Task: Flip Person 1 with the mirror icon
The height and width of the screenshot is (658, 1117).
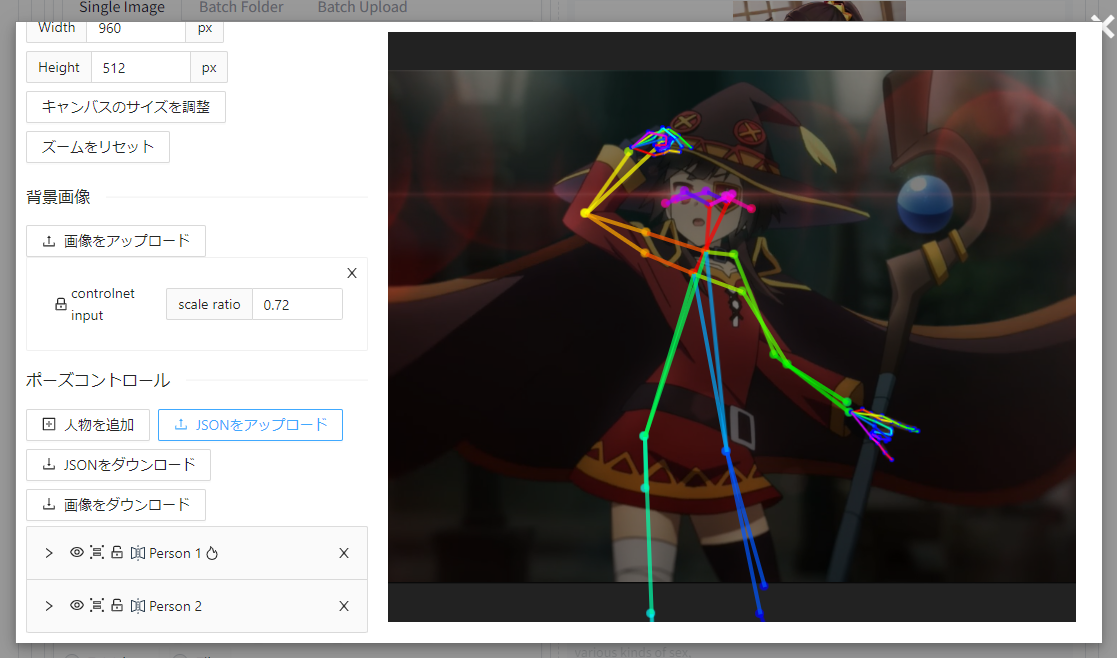Action: [137, 553]
